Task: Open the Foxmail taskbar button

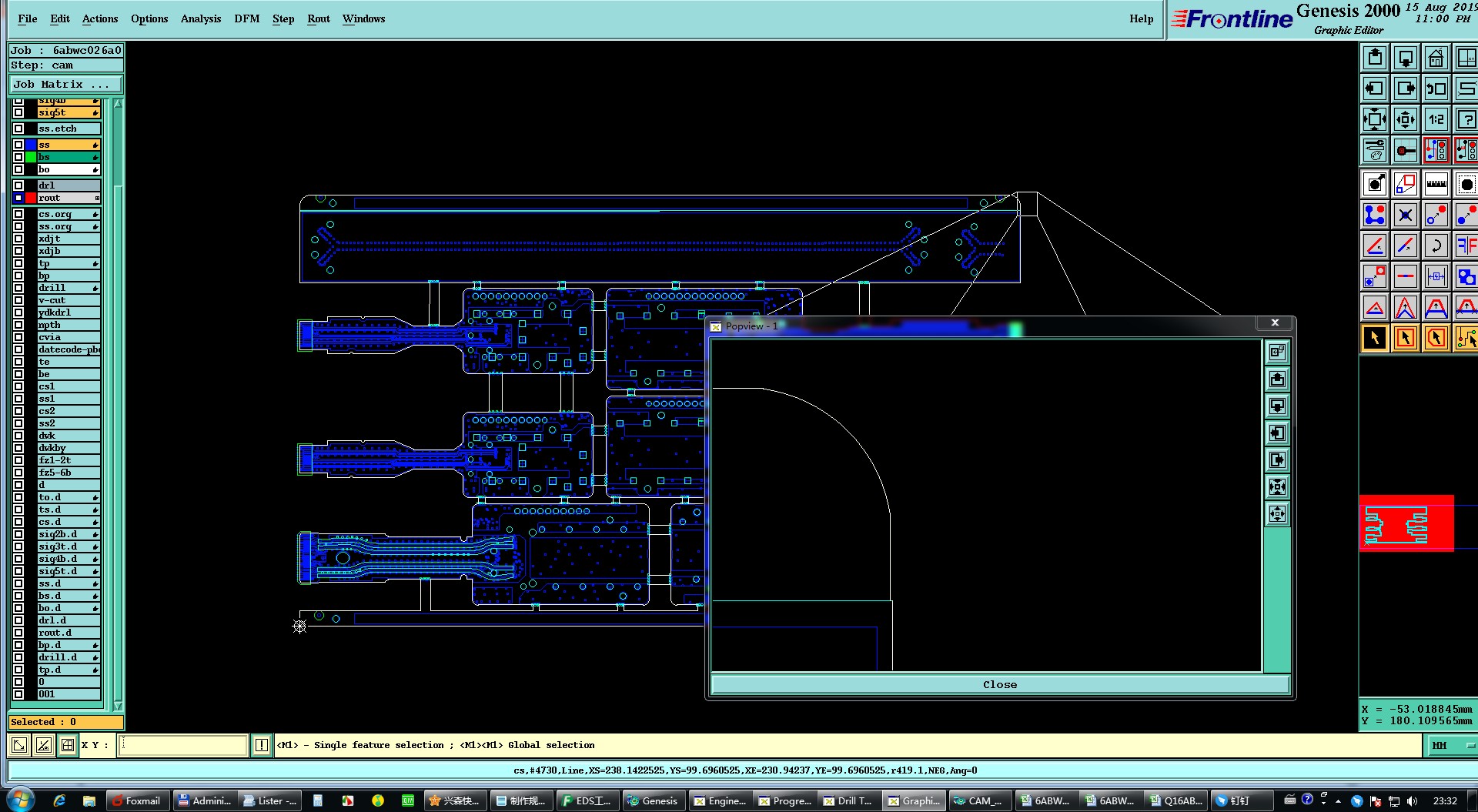Action: coord(137,800)
